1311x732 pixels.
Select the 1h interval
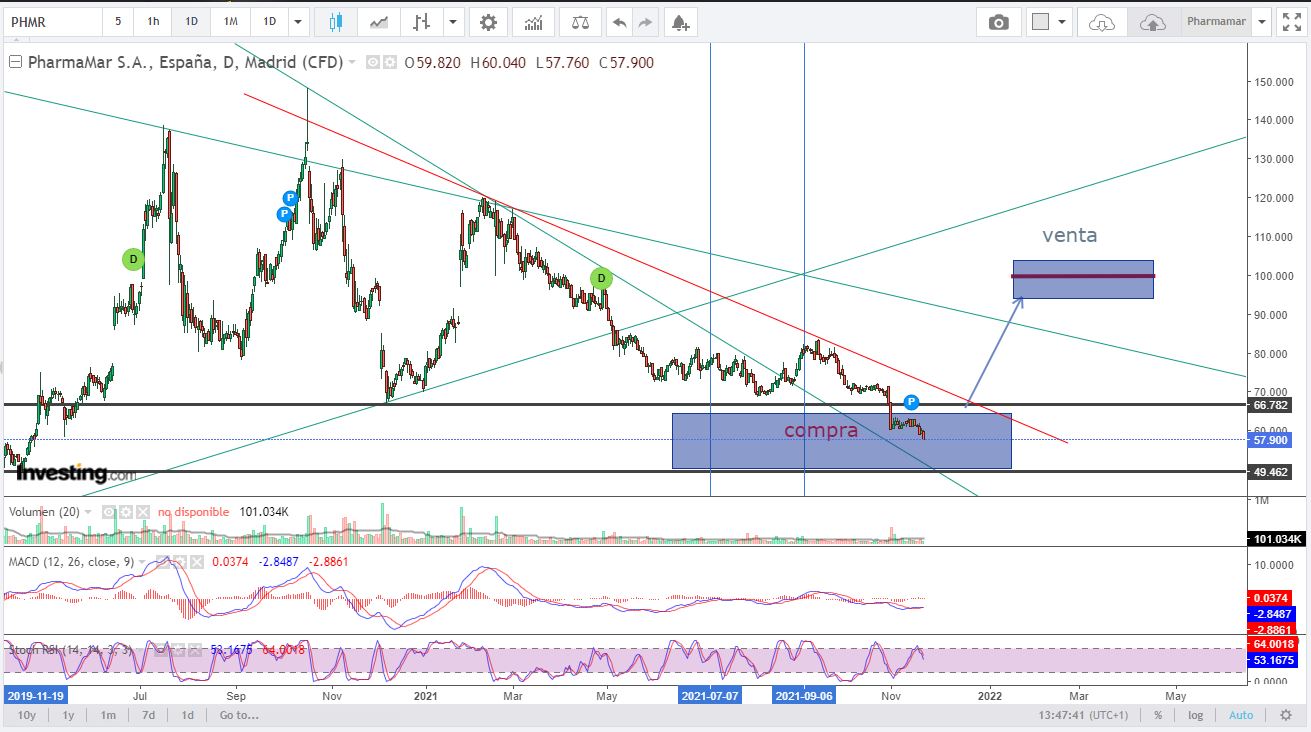[x=152, y=22]
